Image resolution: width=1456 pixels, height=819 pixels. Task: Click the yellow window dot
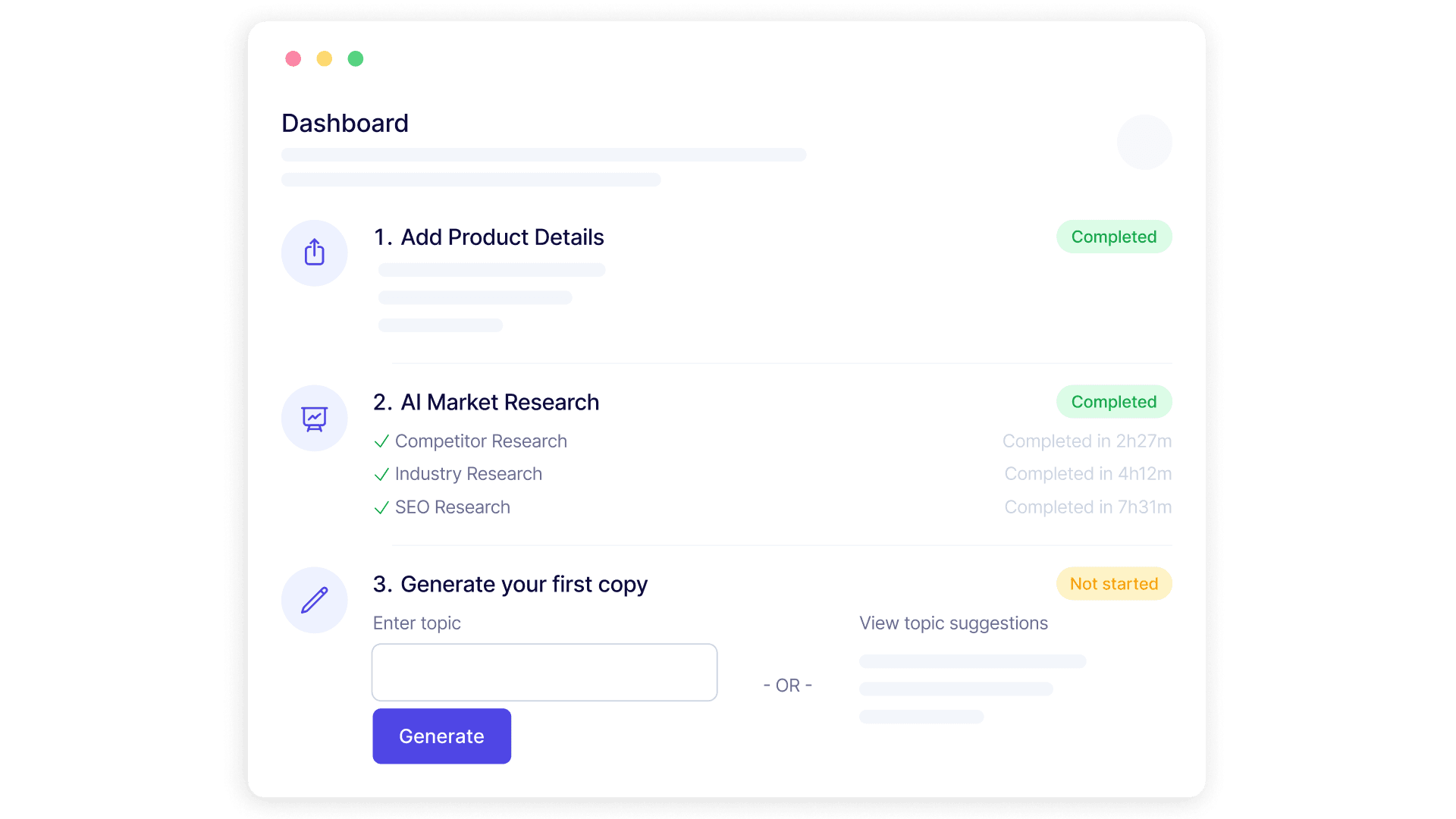(x=325, y=58)
